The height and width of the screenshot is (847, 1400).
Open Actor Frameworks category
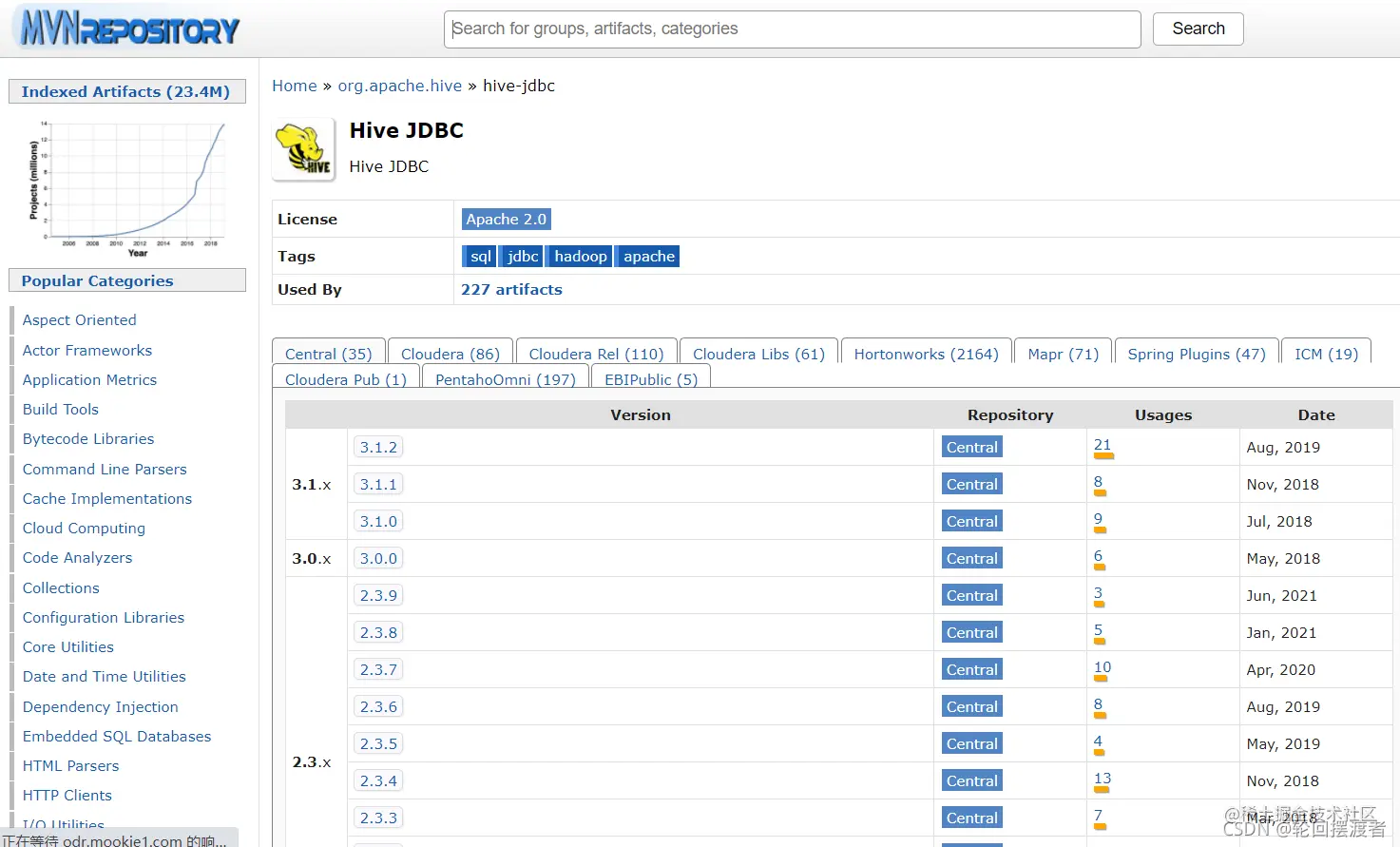tap(87, 350)
